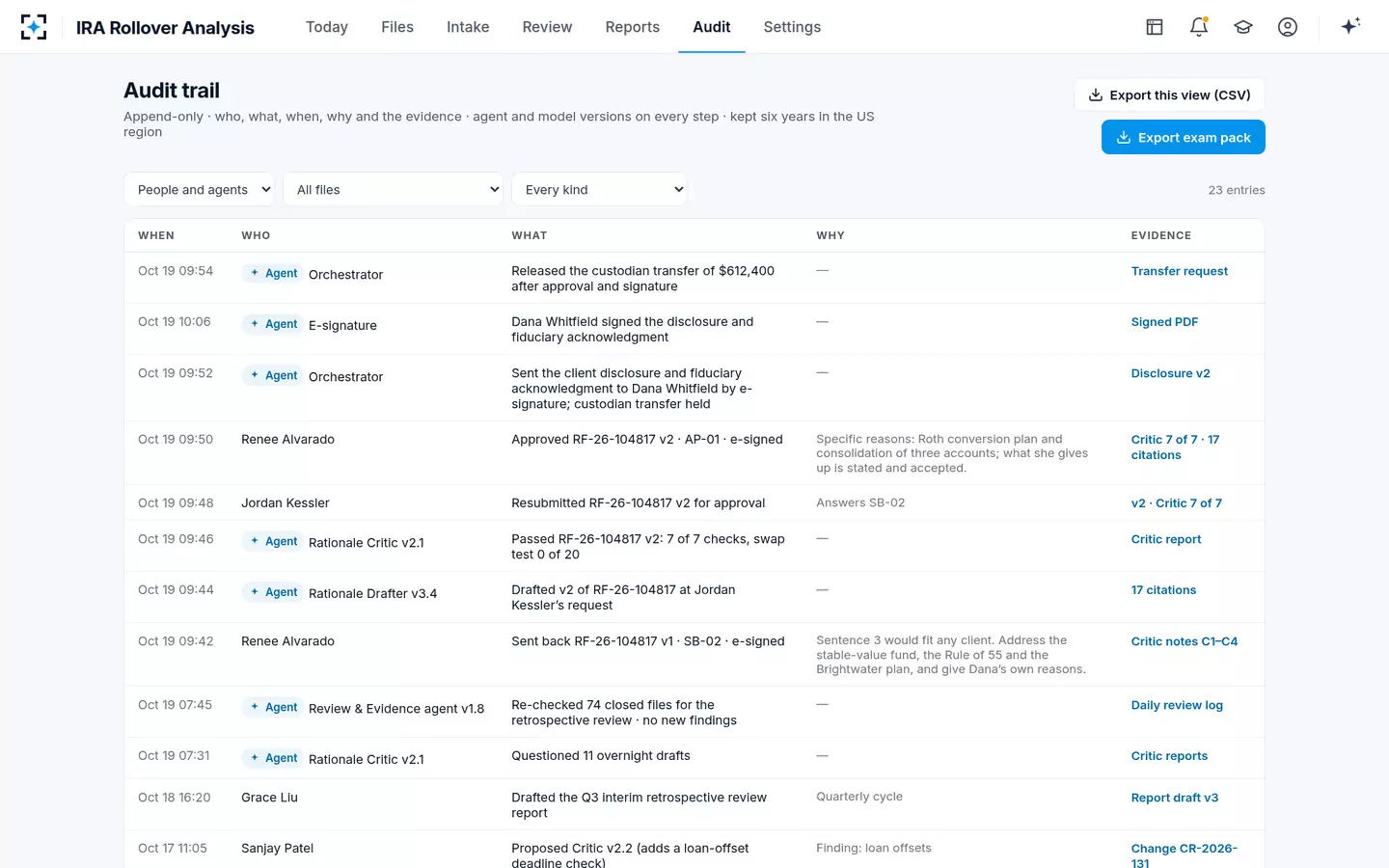Open the All files filter dropdown
1389x868 pixels.
[393, 189]
